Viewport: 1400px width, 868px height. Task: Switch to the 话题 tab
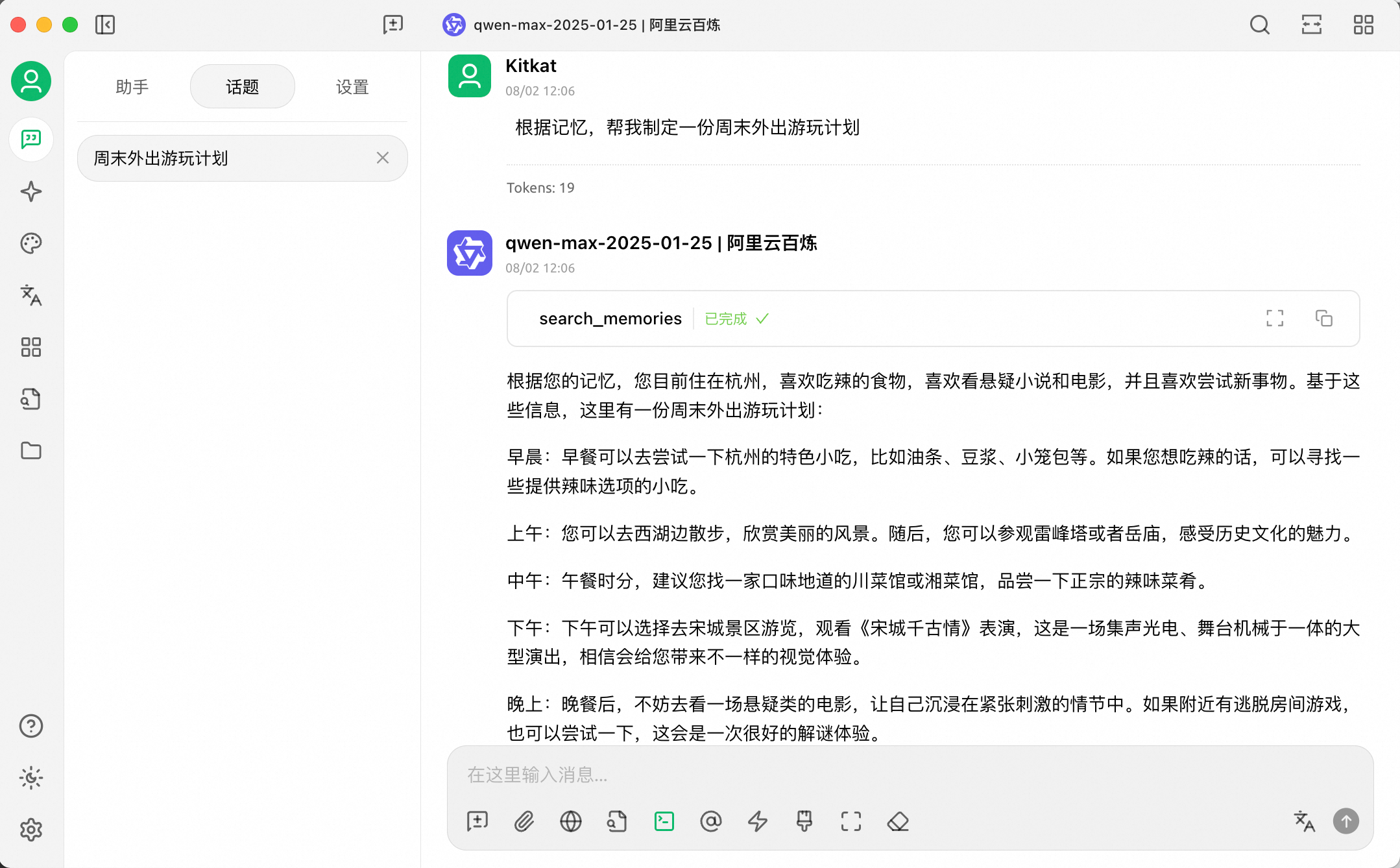pyautogui.click(x=243, y=87)
